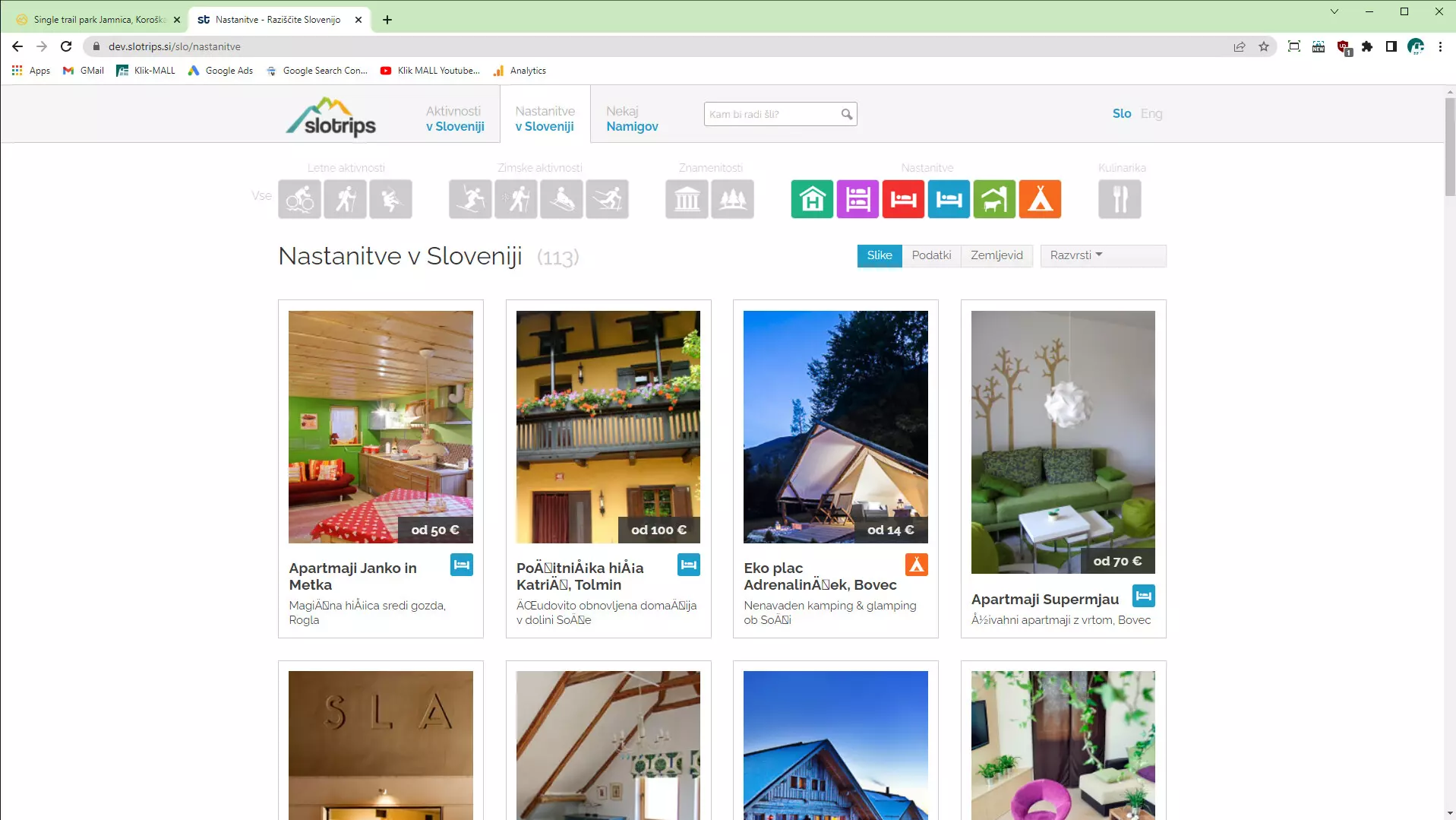Select the forest nature sights icon
Image resolution: width=1456 pixels, height=820 pixels.
pyautogui.click(x=732, y=199)
